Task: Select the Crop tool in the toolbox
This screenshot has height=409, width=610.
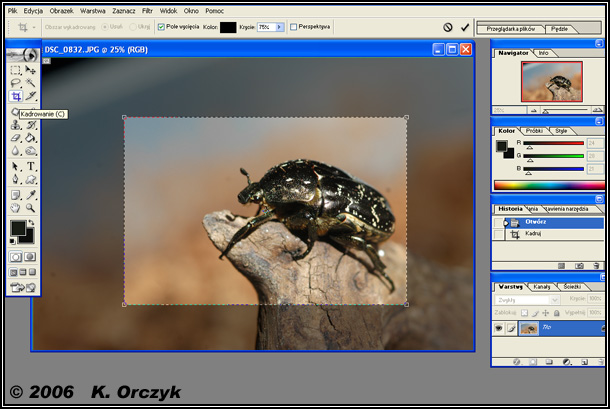Action: click(16, 97)
